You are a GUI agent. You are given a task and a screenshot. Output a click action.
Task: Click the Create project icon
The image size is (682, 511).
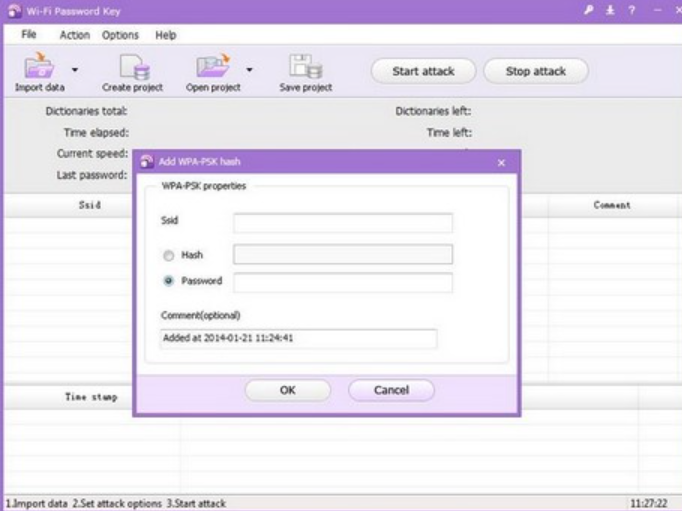tap(134, 67)
